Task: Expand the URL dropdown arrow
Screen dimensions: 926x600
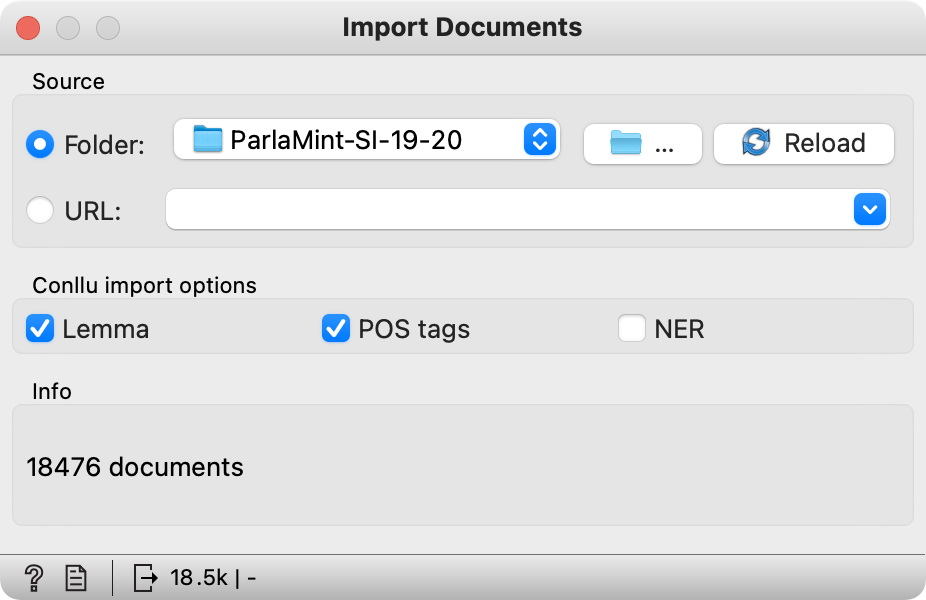Action: coord(869,209)
